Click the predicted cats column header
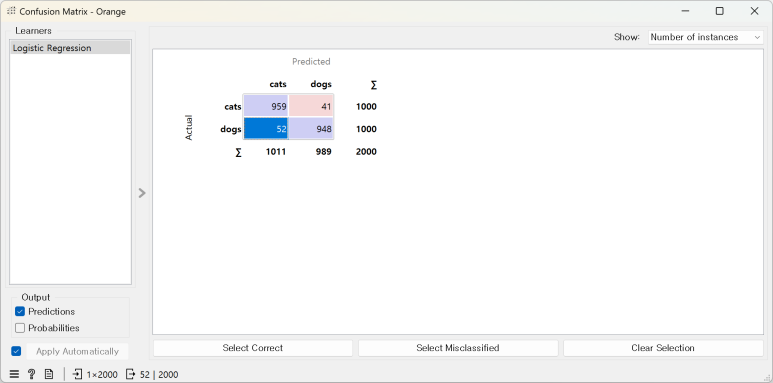This screenshot has width=773, height=383. [278, 84]
